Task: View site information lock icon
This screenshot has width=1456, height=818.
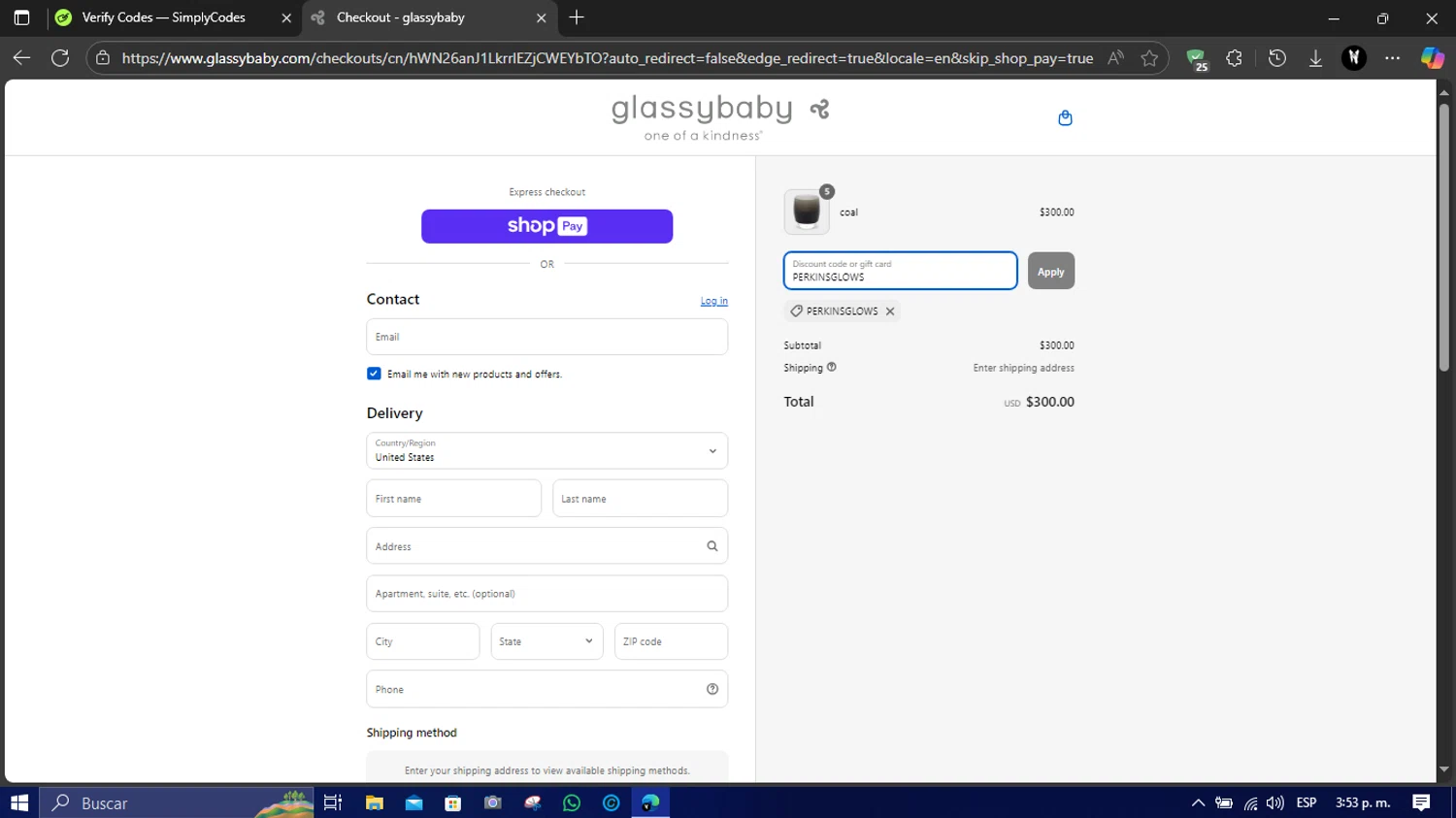Action: click(103, 58)
